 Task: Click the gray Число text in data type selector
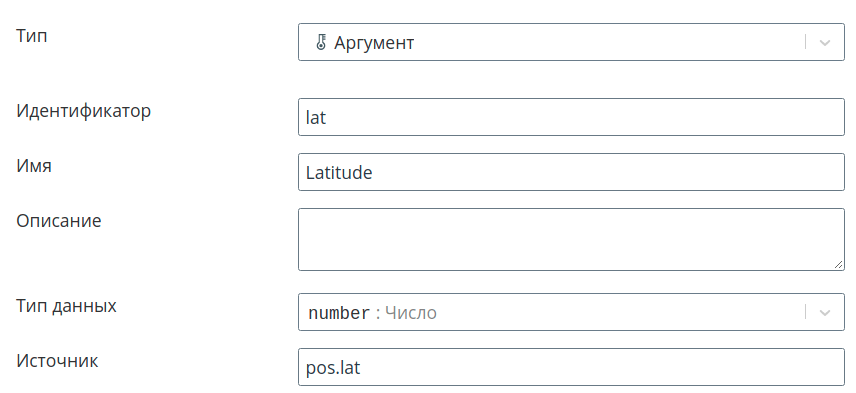click(x=411, y=313)
